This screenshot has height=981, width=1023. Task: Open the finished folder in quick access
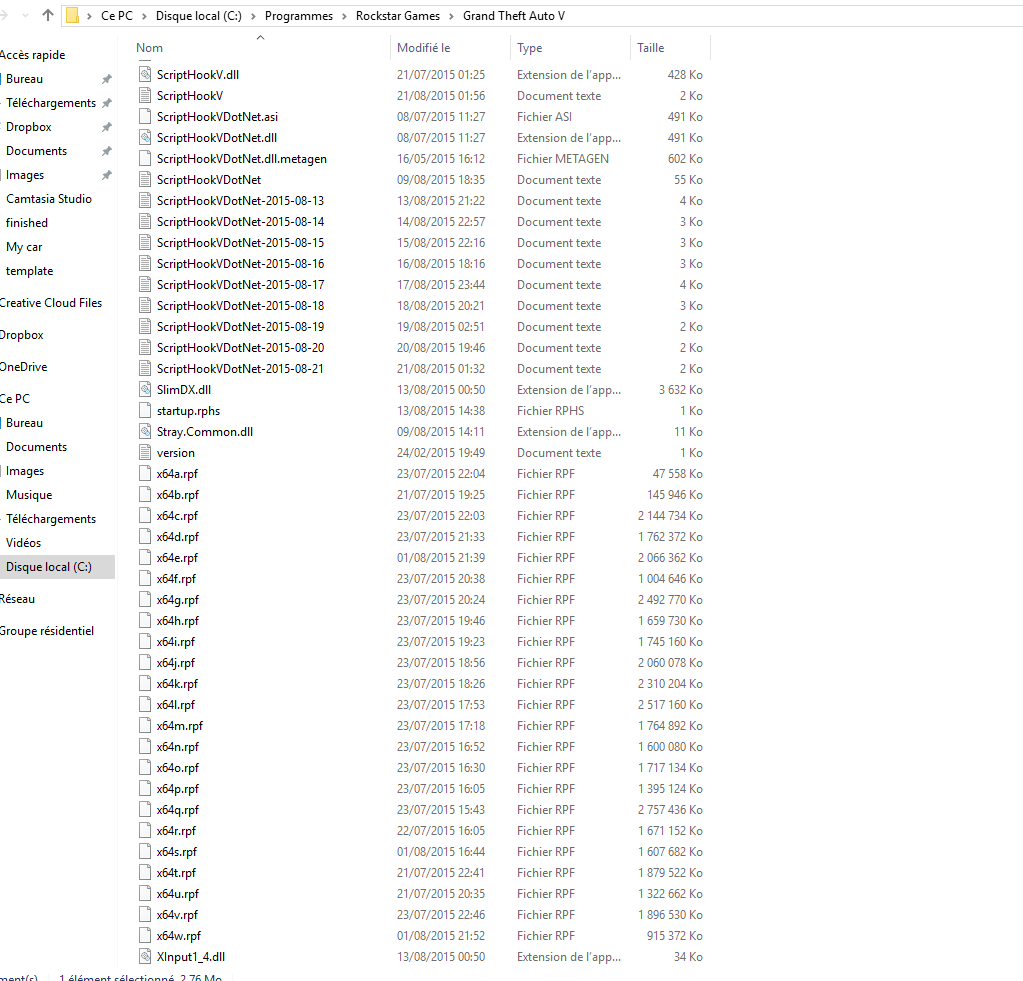27,223
